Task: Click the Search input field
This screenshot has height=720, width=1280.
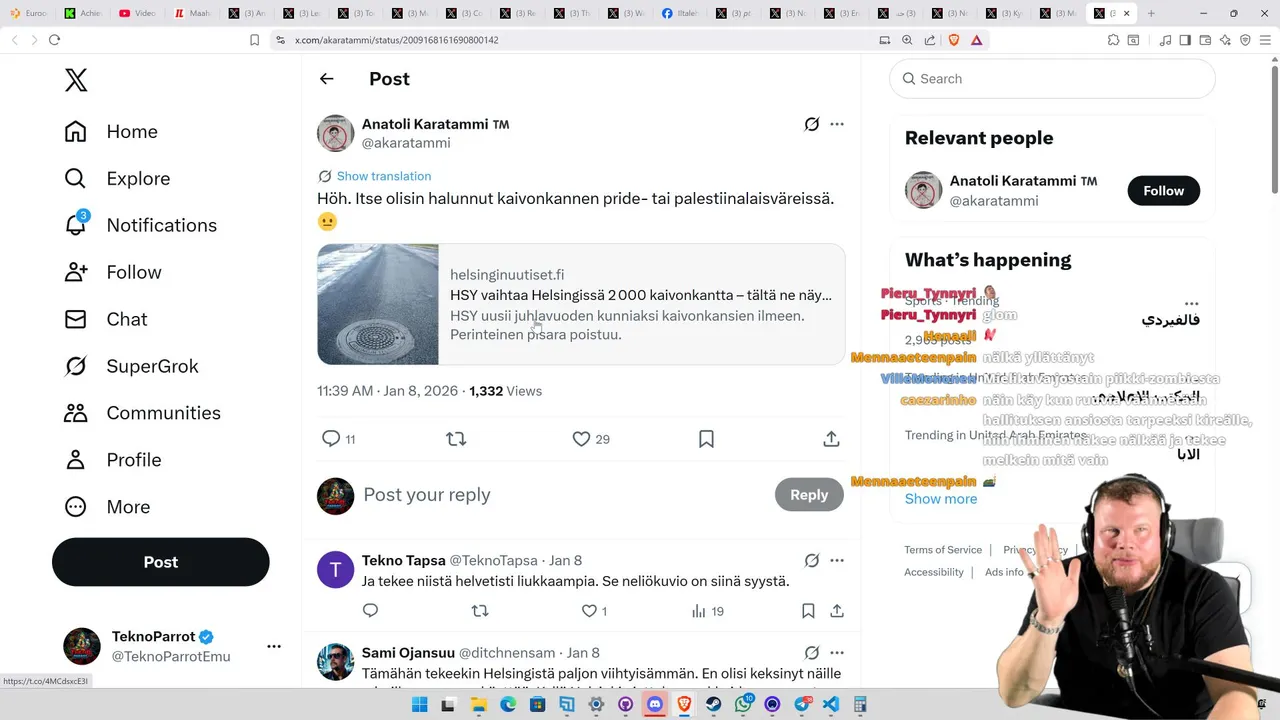Action: pyautogui.click(x=1052, y=79)
